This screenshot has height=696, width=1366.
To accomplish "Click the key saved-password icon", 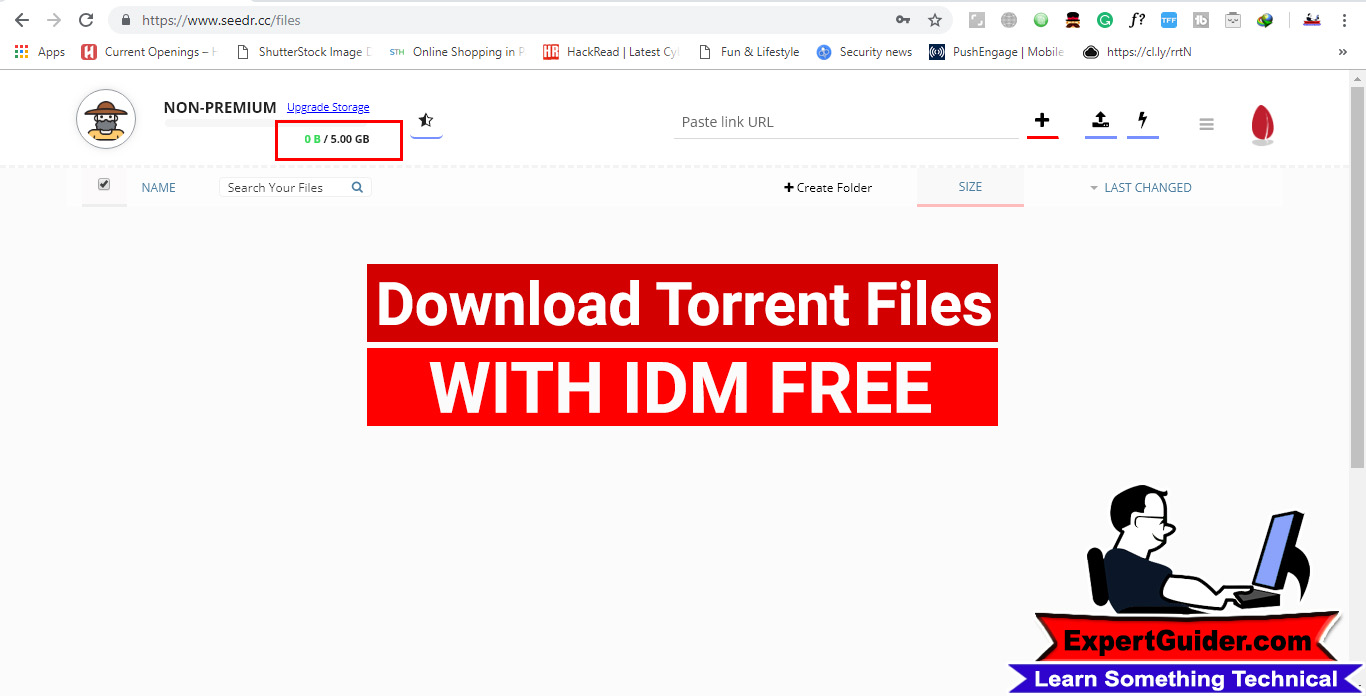I will (903, 20).
